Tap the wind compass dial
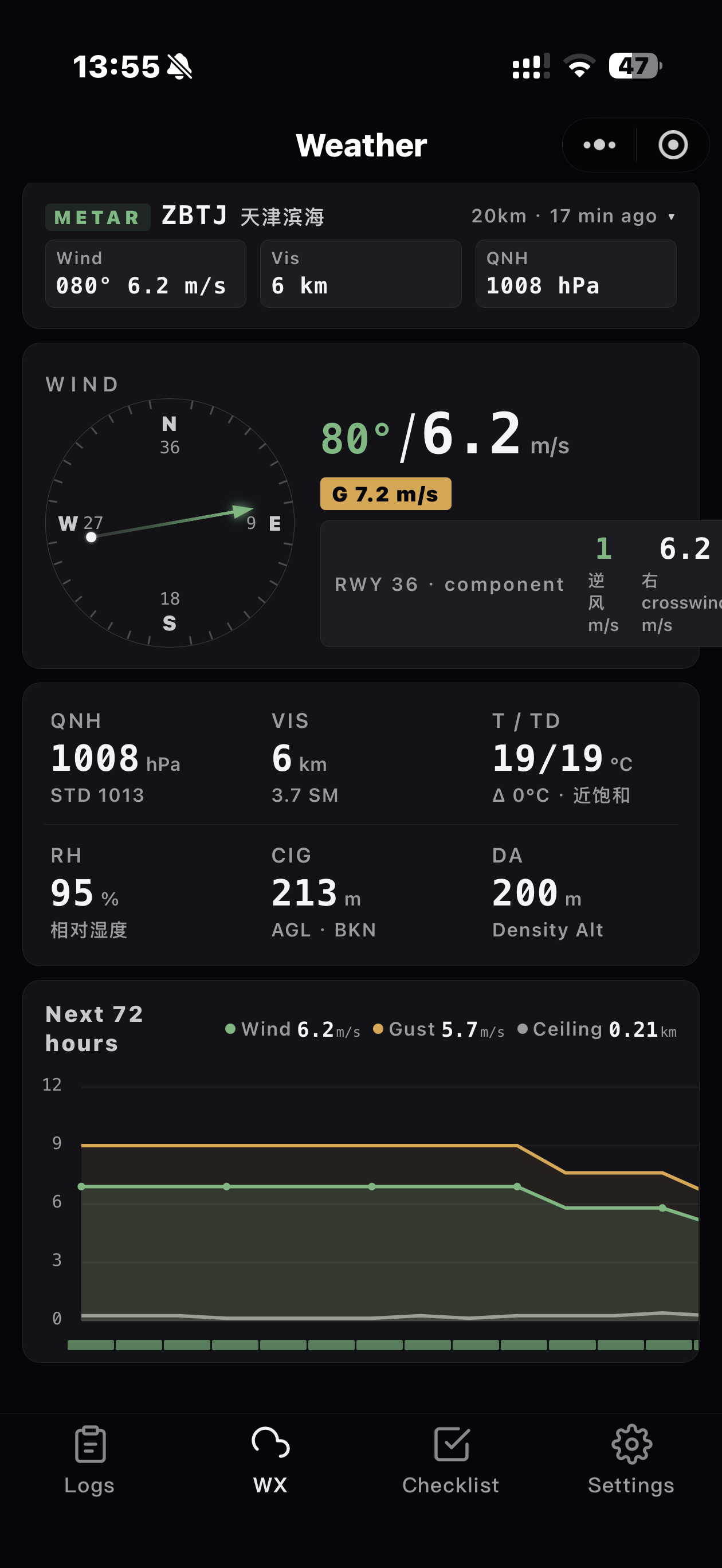Screen dimensions: 722x1568 (x=170, y=523)
